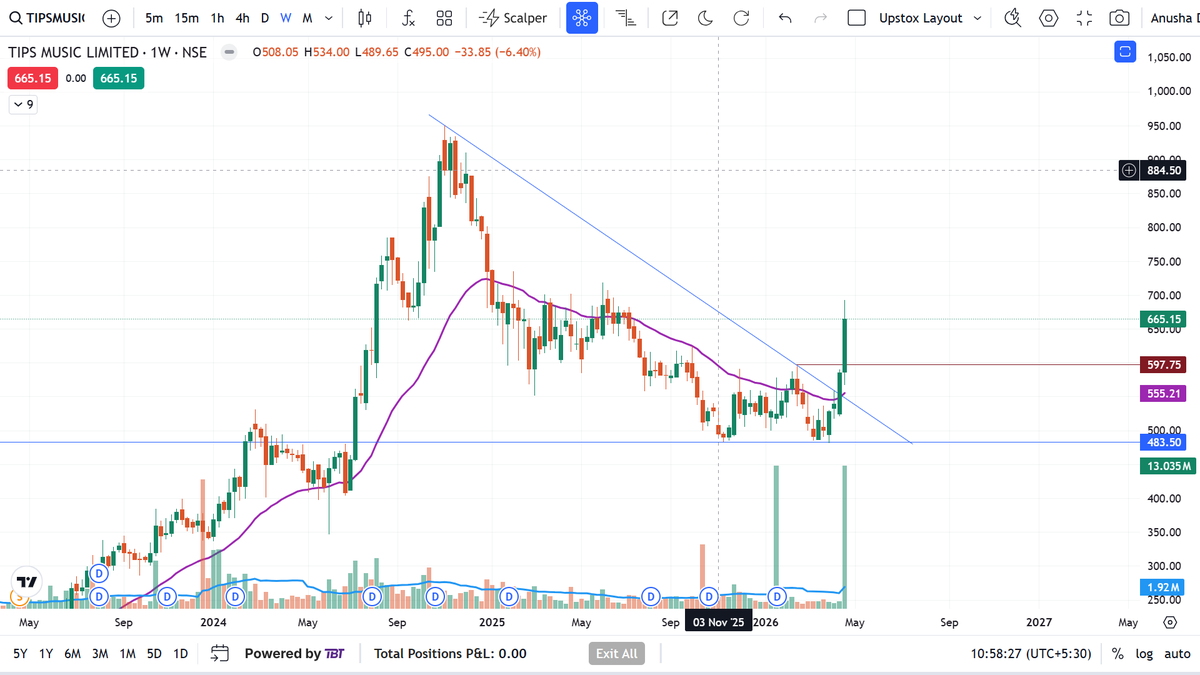Viewport: 1200px width, 675px height.
Task: Take a chart snapshot with the camera icon
Action: pyautogui.click(x=1119, y=17)
